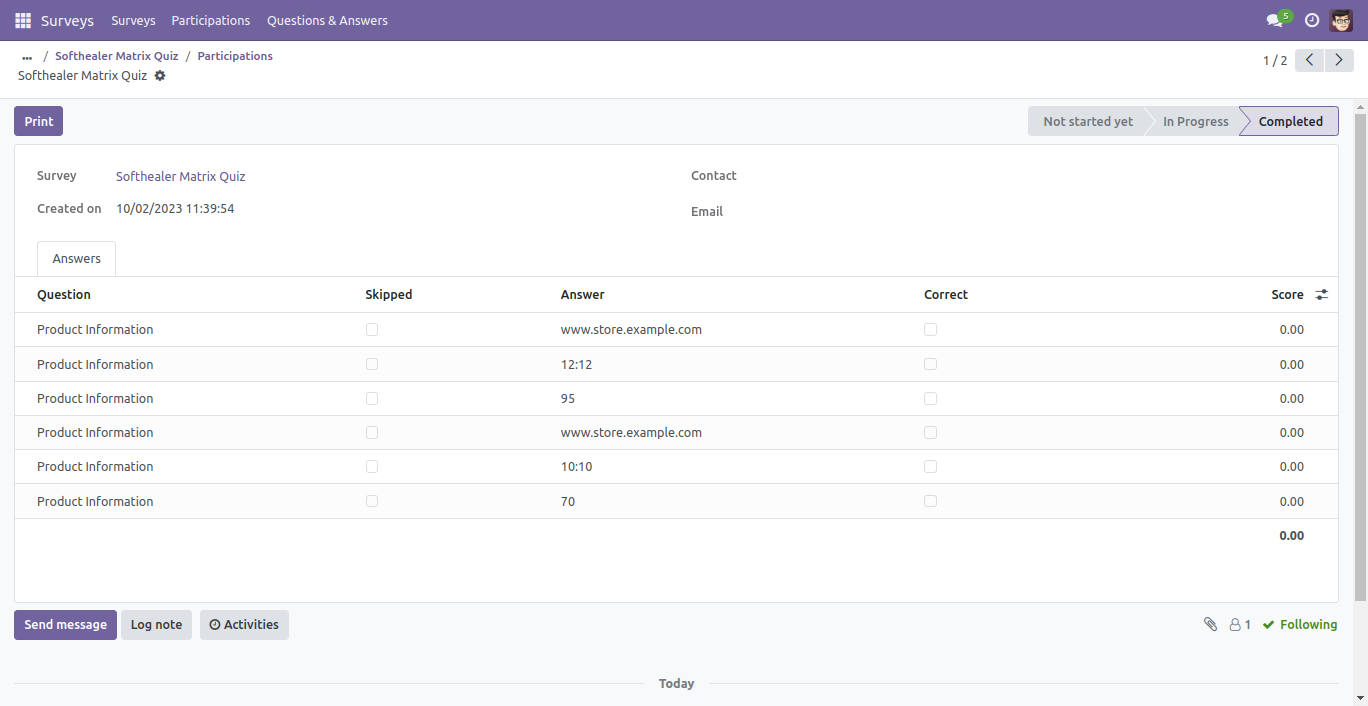Click the Following button

click(1299, 624)
